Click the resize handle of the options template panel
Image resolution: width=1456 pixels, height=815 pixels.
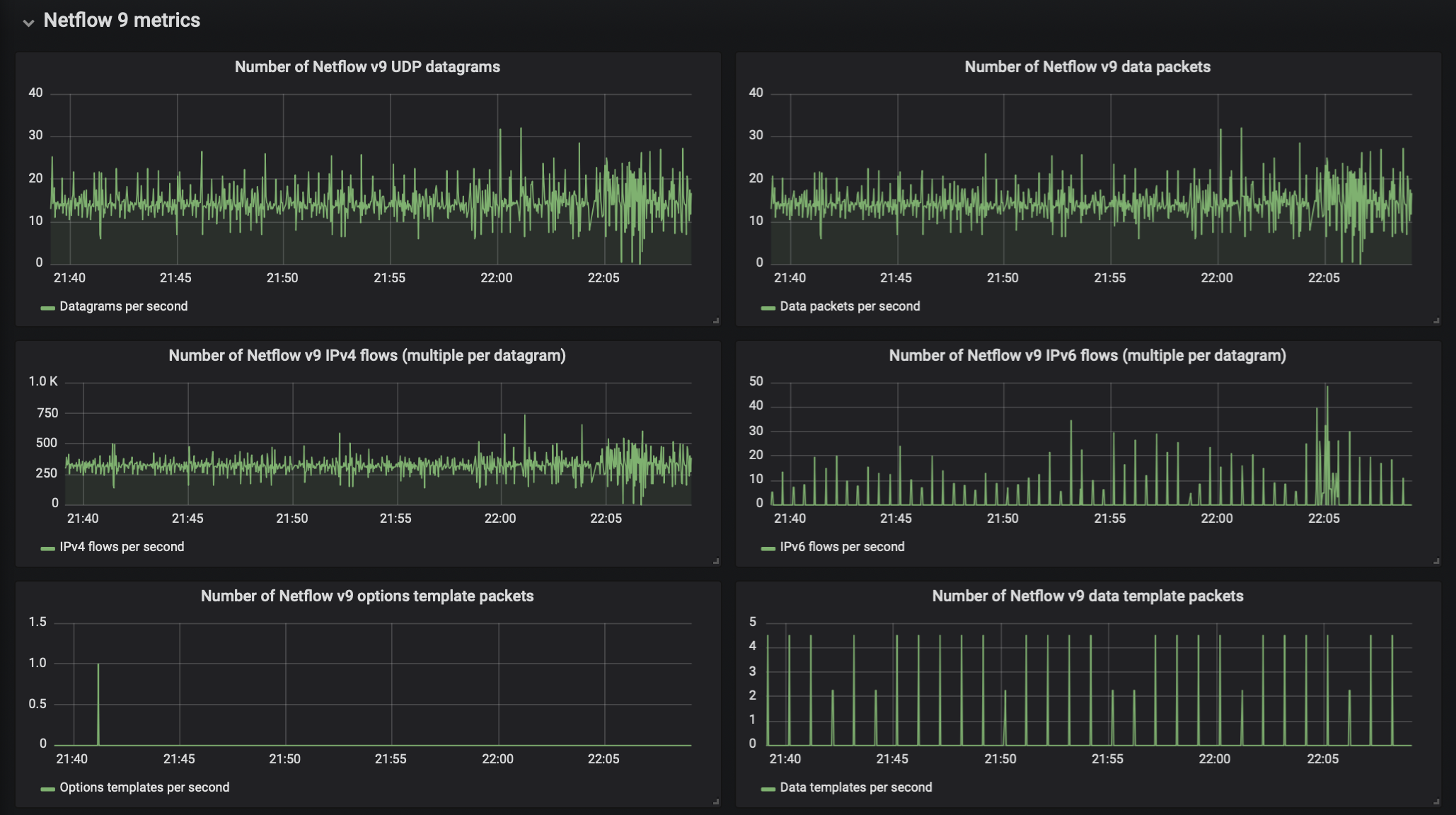pyautogui.click(x=716, y=802)
